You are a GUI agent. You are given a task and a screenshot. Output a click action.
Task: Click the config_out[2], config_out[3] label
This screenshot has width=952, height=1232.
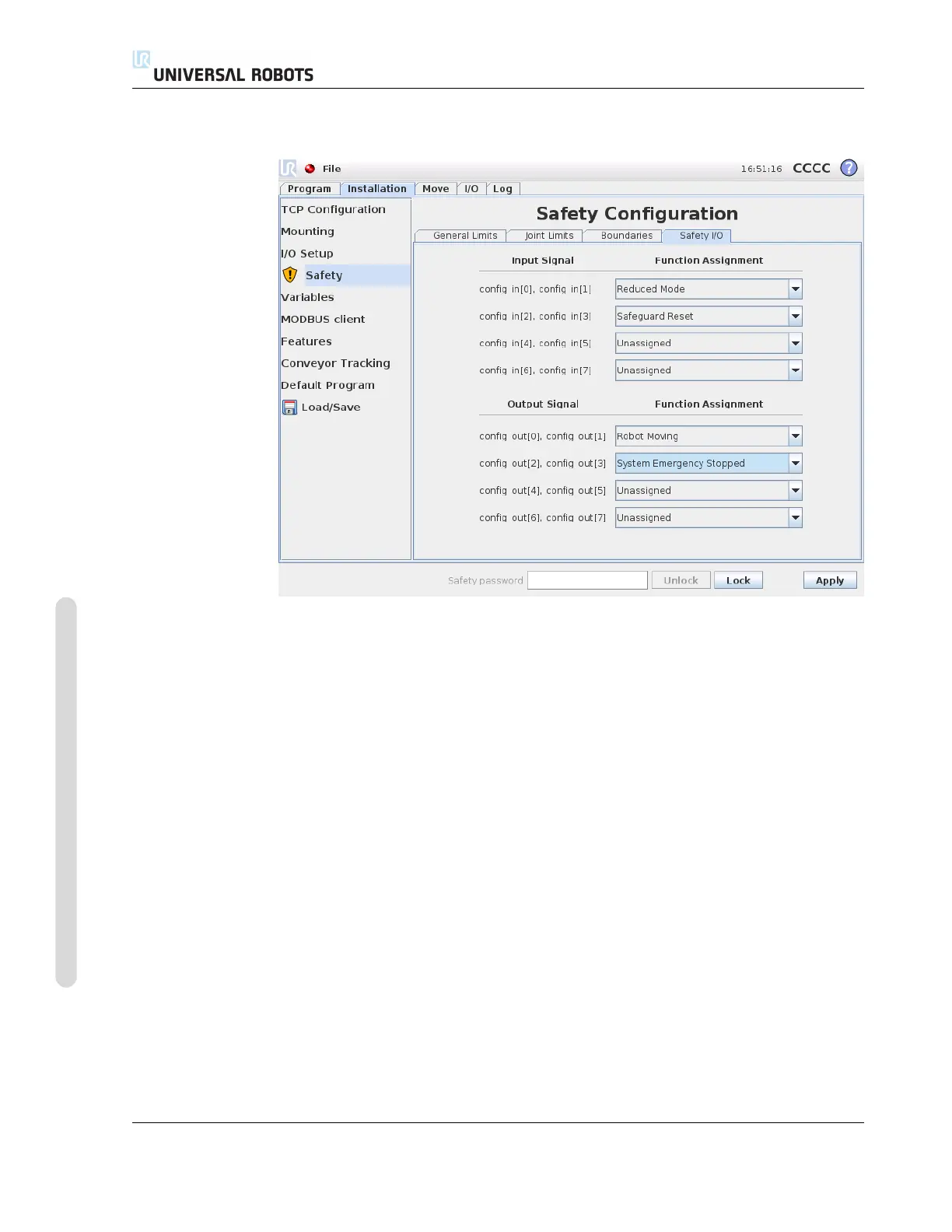[x=542, y=464]
